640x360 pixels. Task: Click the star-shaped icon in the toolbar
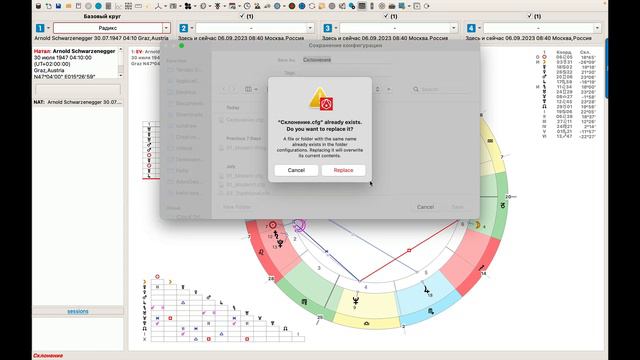click(x=218, y=6)
